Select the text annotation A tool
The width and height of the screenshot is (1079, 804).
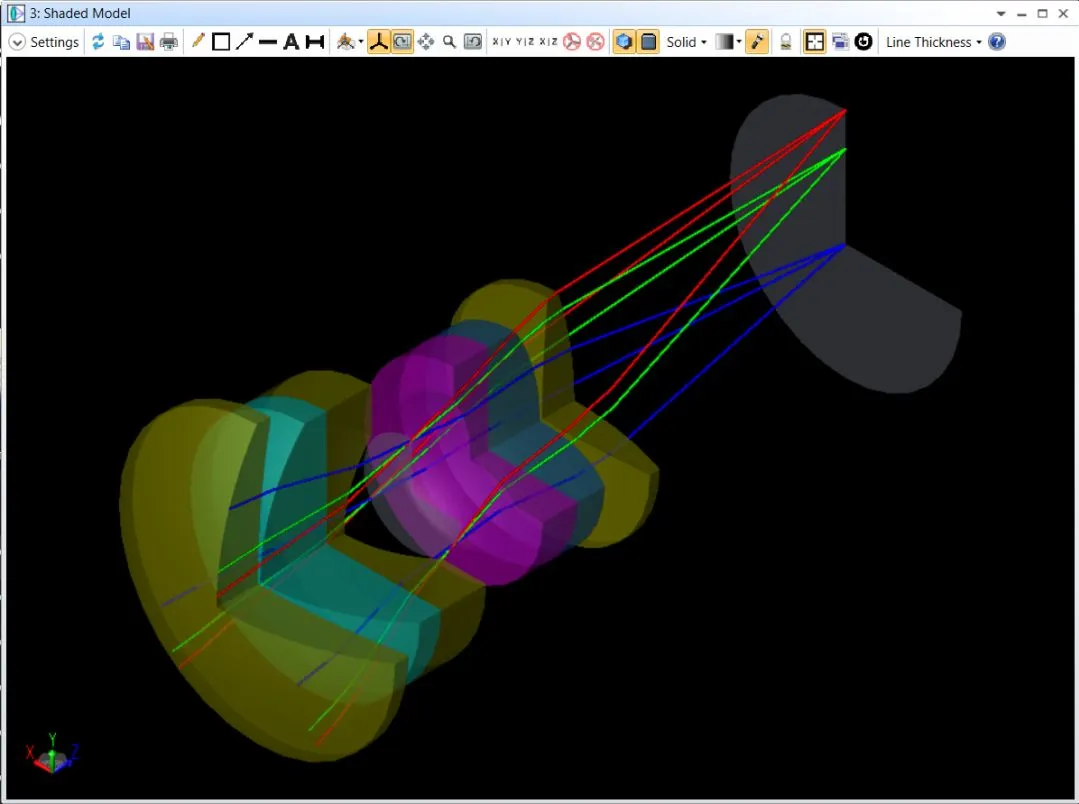coord(291,42)
